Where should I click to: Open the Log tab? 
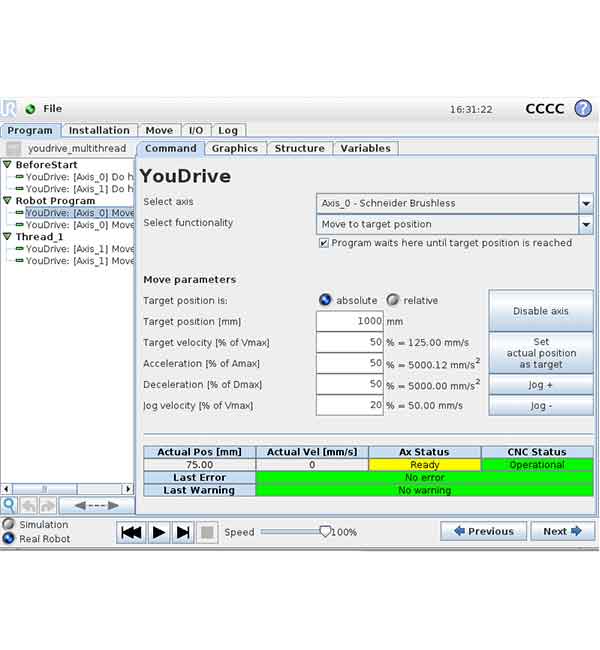point(228,130)
